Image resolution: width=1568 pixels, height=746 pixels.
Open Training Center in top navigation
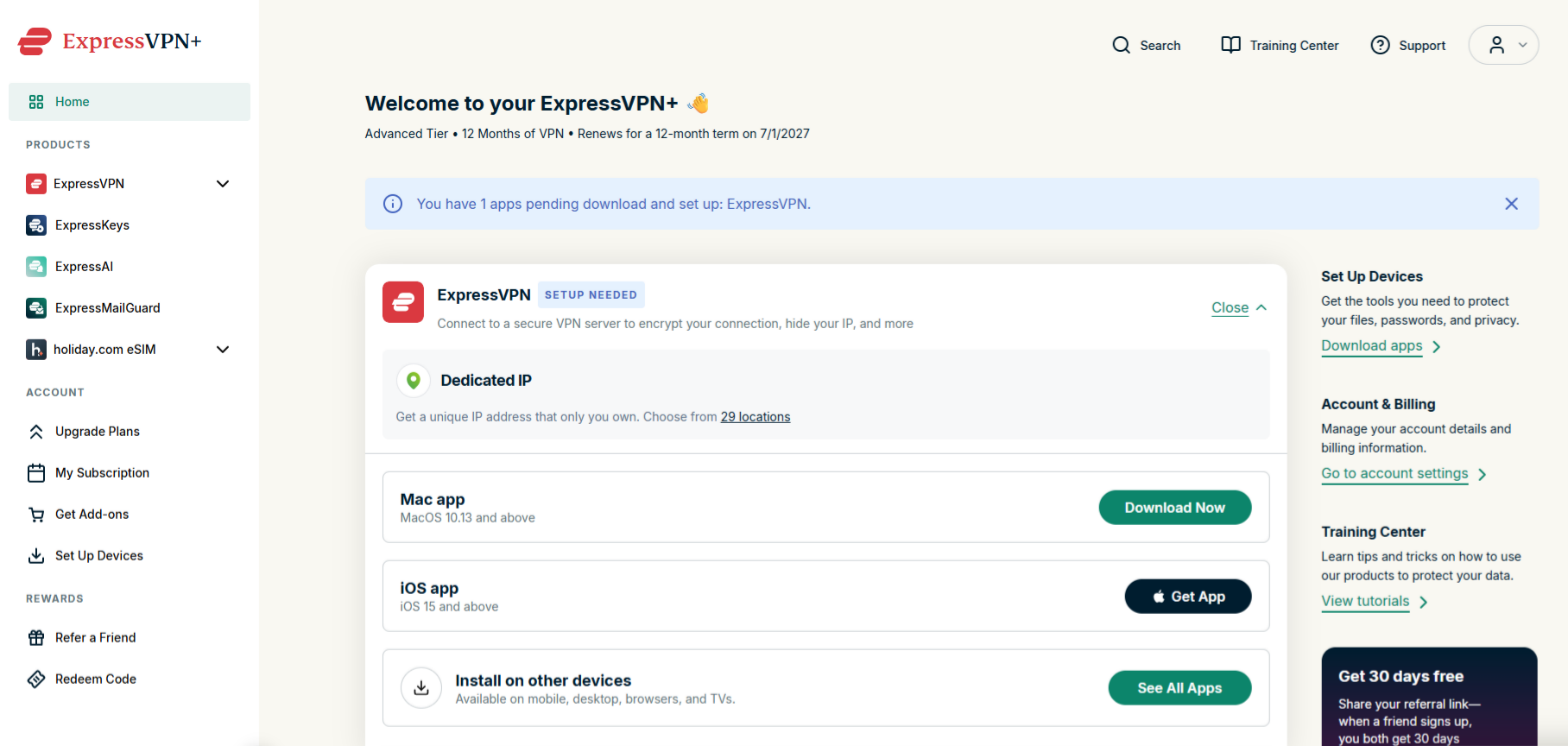(1280, 45)
